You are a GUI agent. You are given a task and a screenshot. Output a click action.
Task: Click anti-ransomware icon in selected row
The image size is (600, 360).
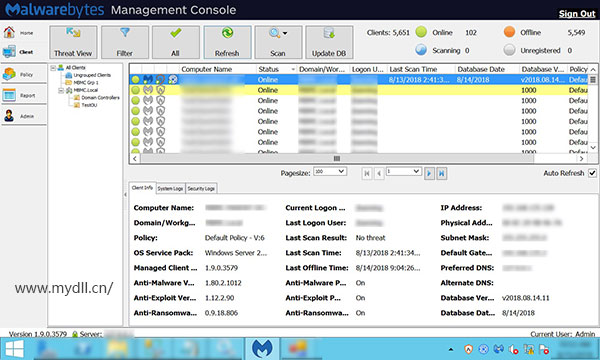(173, 79)
